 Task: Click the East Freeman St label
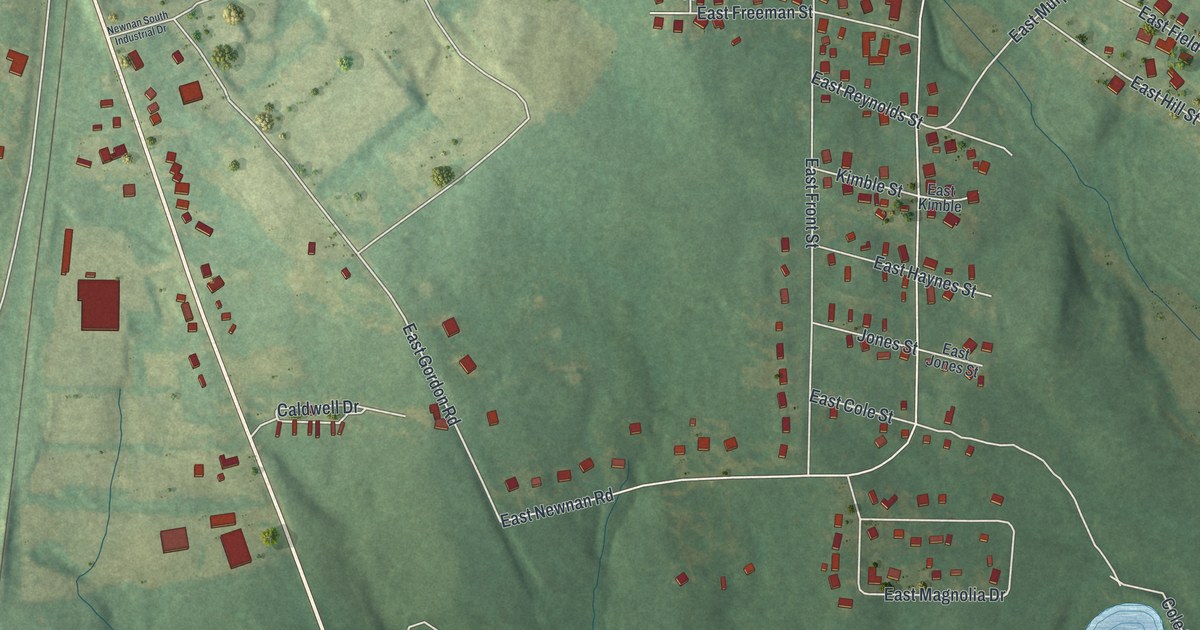coord(754,13)
